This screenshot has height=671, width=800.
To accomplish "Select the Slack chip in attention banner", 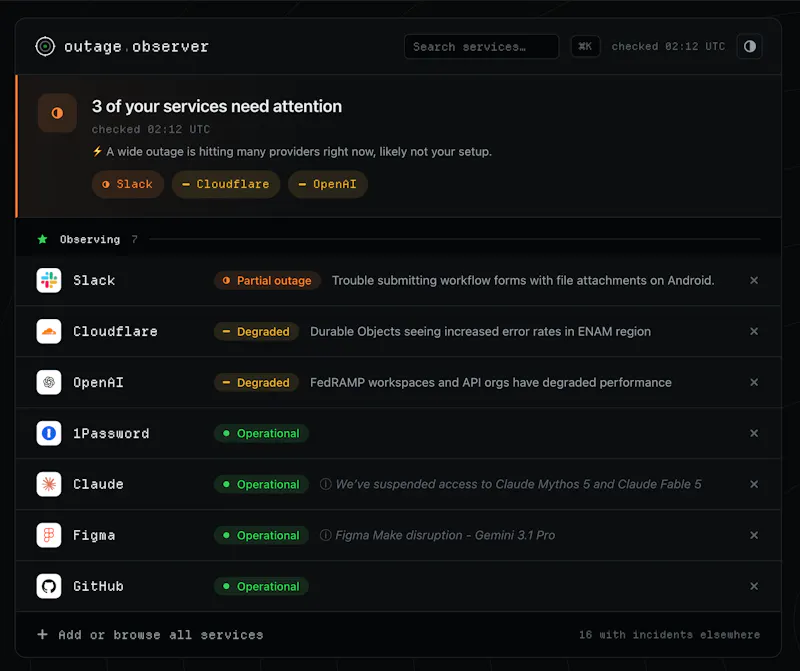I will (x=128, y=184).
